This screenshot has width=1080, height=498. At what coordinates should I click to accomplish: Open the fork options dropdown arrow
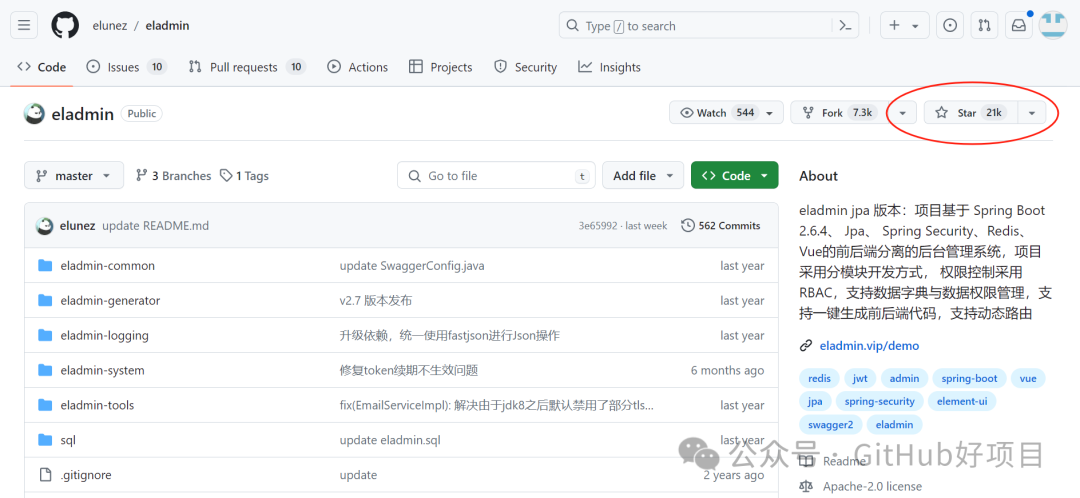[x=903, y=113]
